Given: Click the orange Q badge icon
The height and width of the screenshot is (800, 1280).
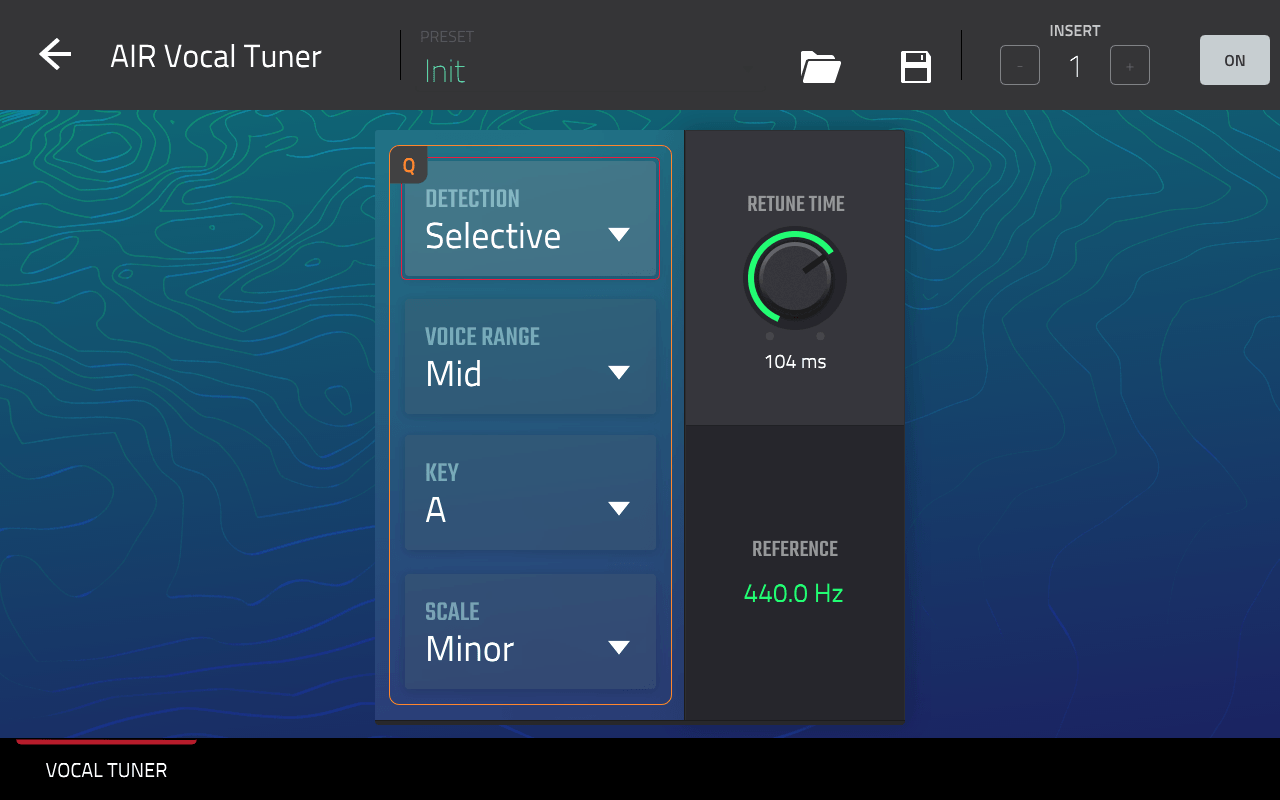Looking at the screenshot, I should click(x=409, y=165).
